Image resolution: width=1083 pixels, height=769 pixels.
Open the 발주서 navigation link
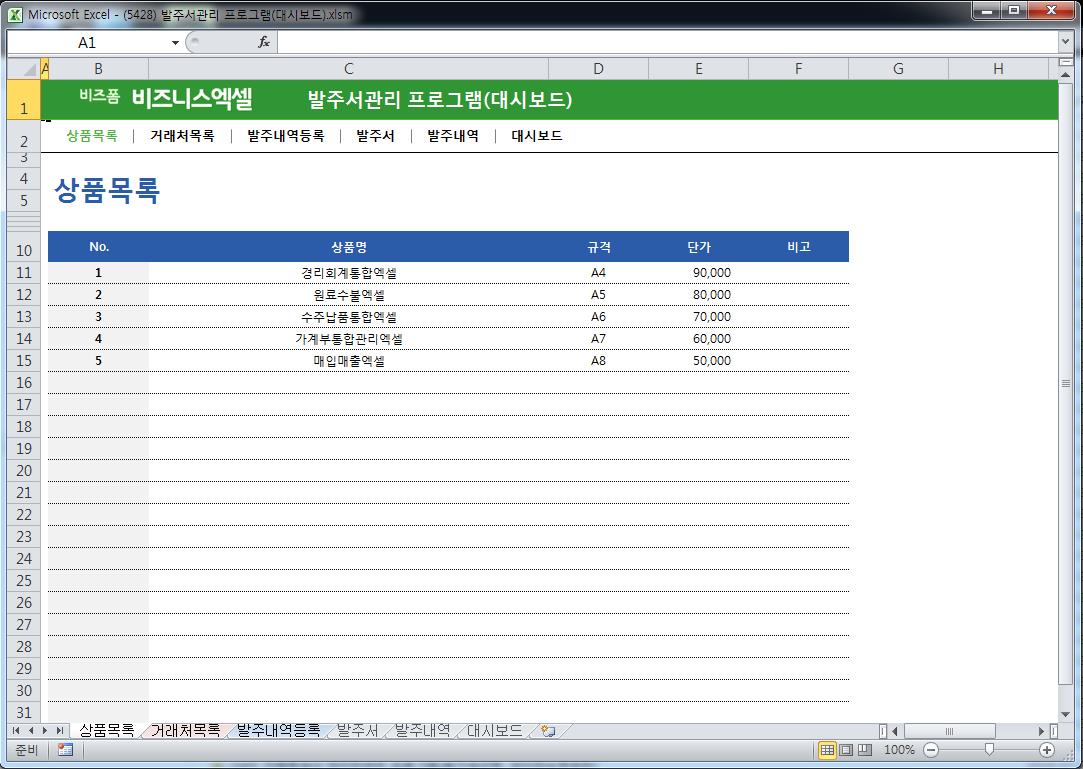[376, 135]
